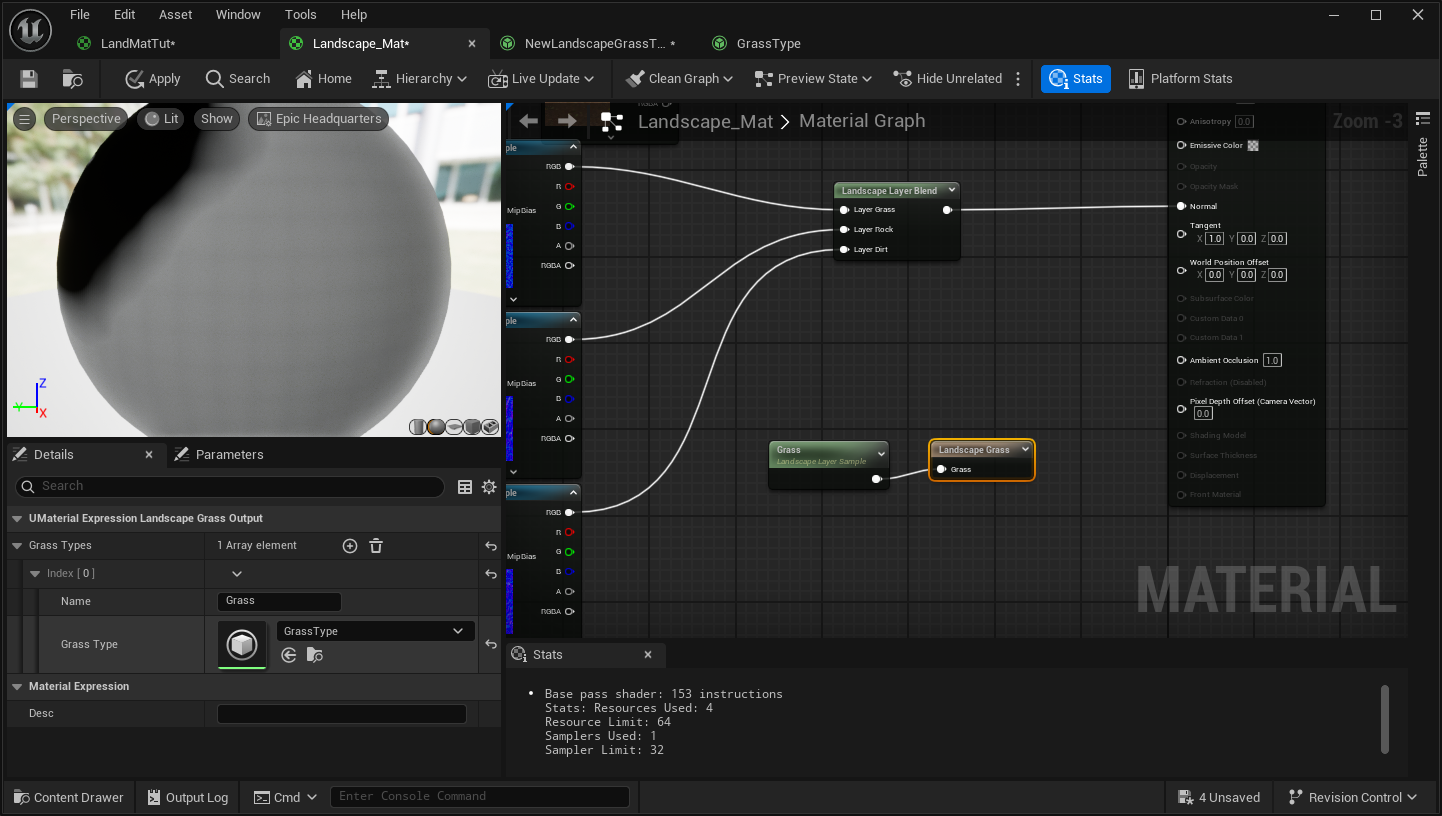This screenshot has height=816, width=1442.
Task: Add element to Grass Types array
Action: [350, 546]
